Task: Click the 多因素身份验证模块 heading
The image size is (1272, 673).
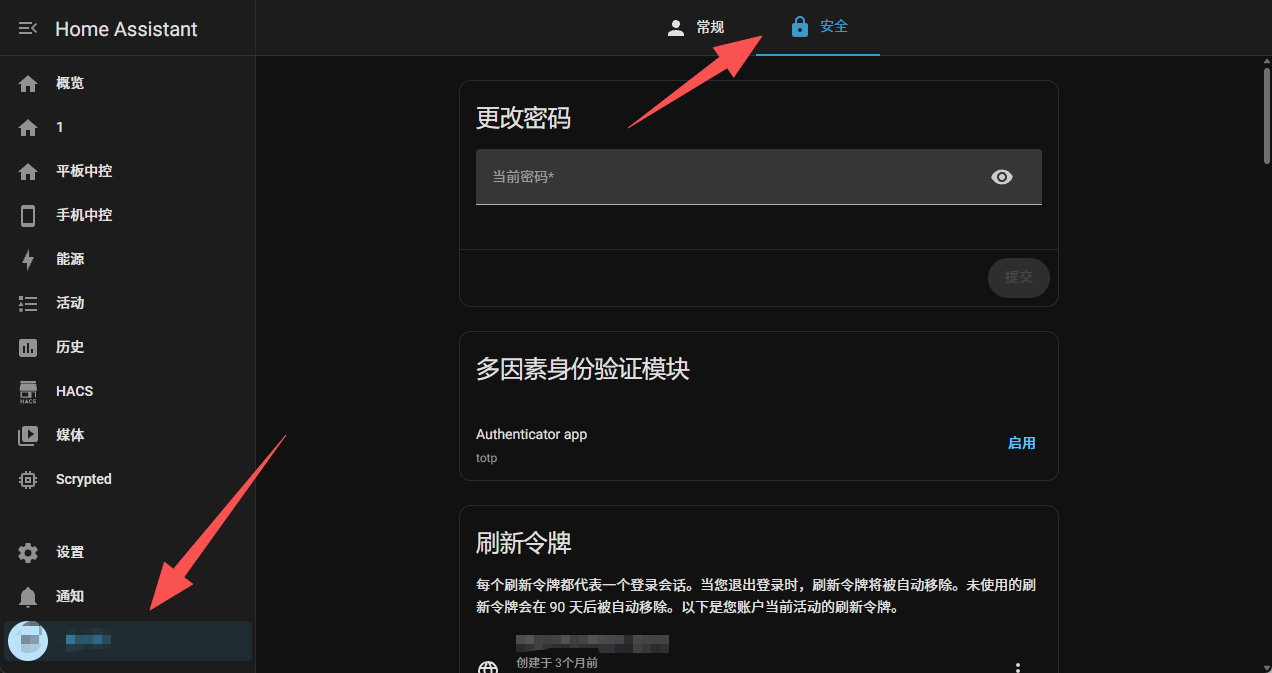Action: [582, 369]
